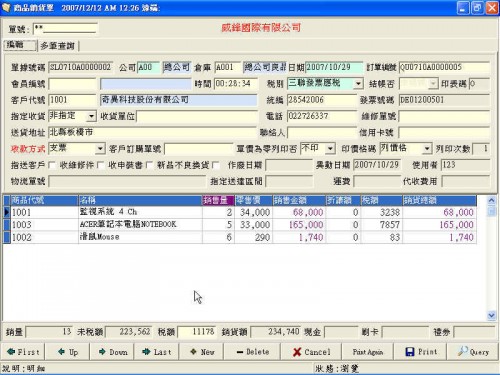Print the sales order
Screen dimensions: 500x375
click(420, 352)
